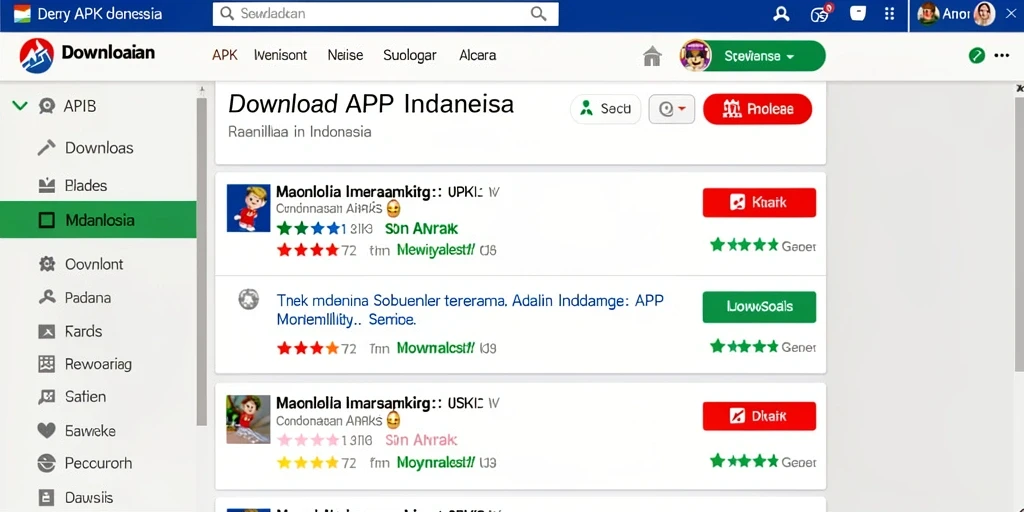
Task: Click the third card's app thumbnail
Action: tap(248, 419)
